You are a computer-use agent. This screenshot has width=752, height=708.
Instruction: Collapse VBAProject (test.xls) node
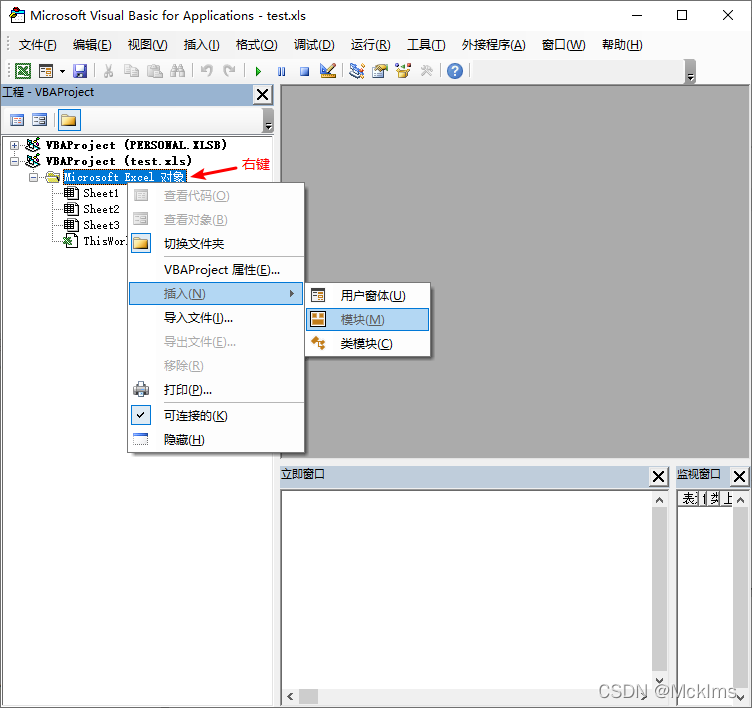pos(14,161)
